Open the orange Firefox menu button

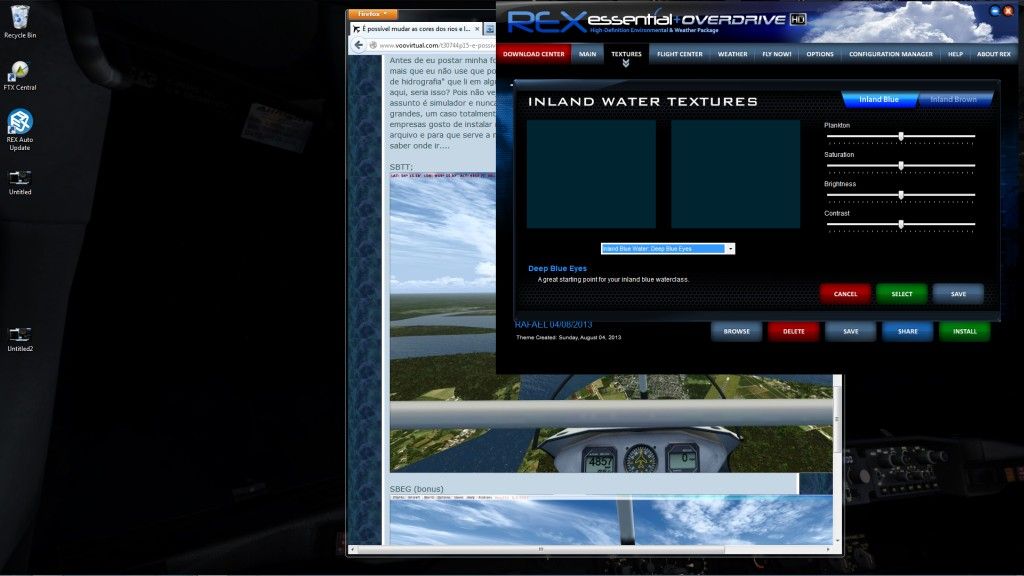pos(373,14)
